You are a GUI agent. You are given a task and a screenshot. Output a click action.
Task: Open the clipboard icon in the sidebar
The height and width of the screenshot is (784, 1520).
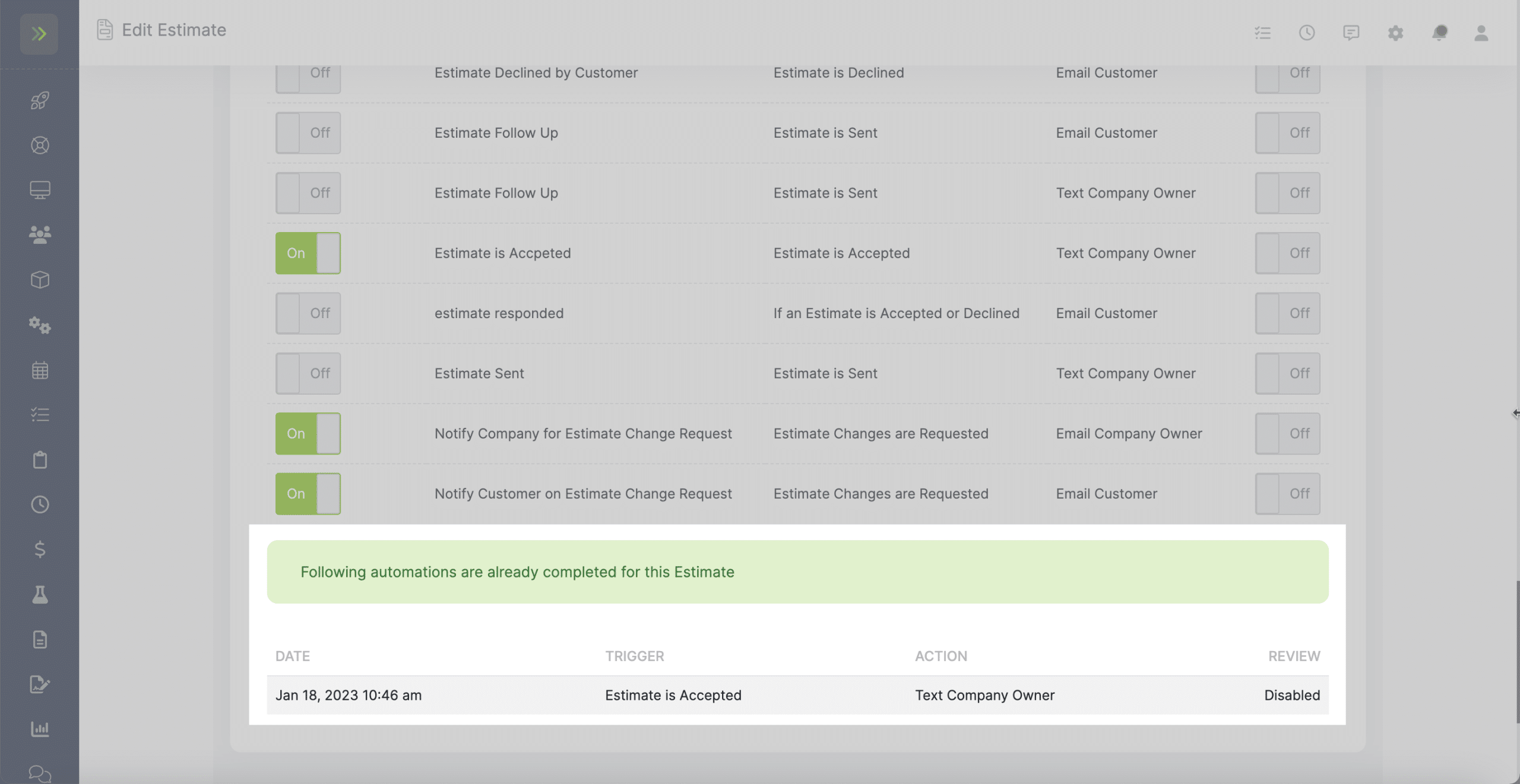(x=40, y=459)
